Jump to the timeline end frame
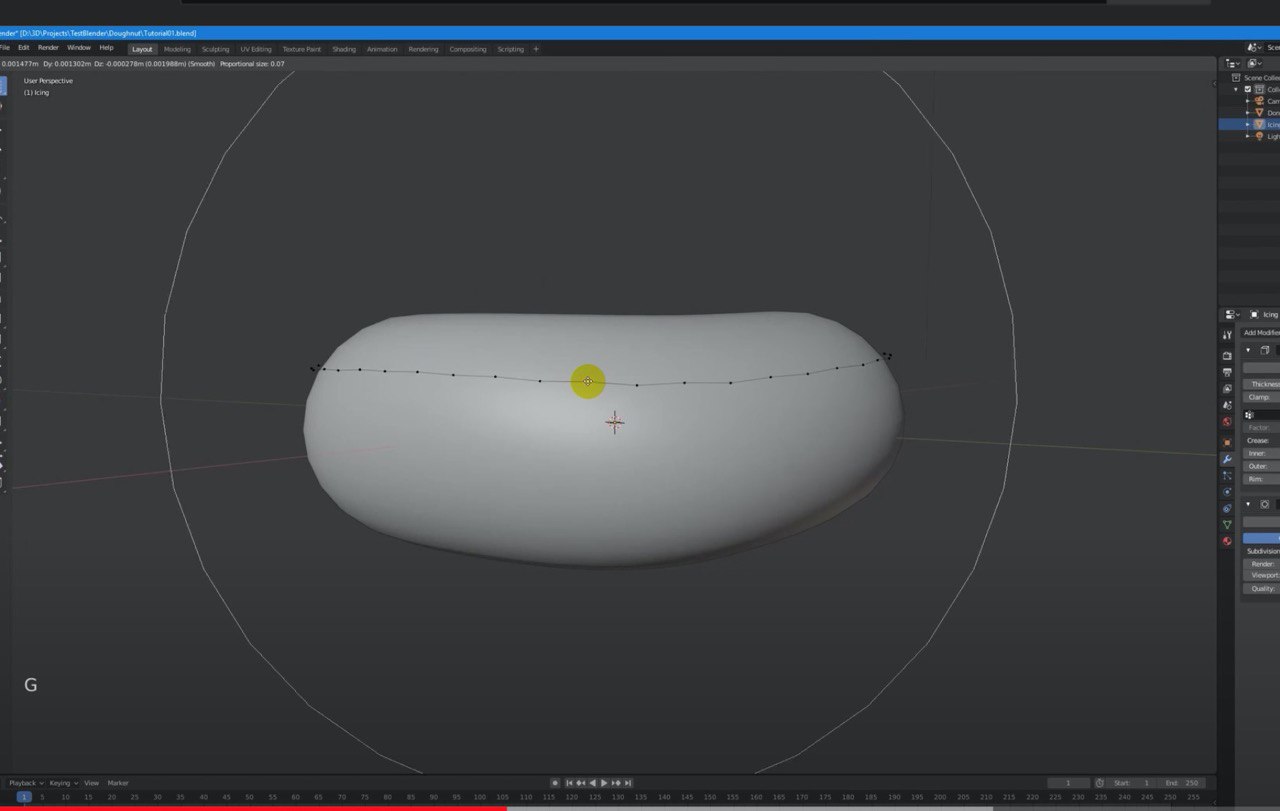Image resolution: width=1280 pixels, height=811 pixels. click(628, 782)
